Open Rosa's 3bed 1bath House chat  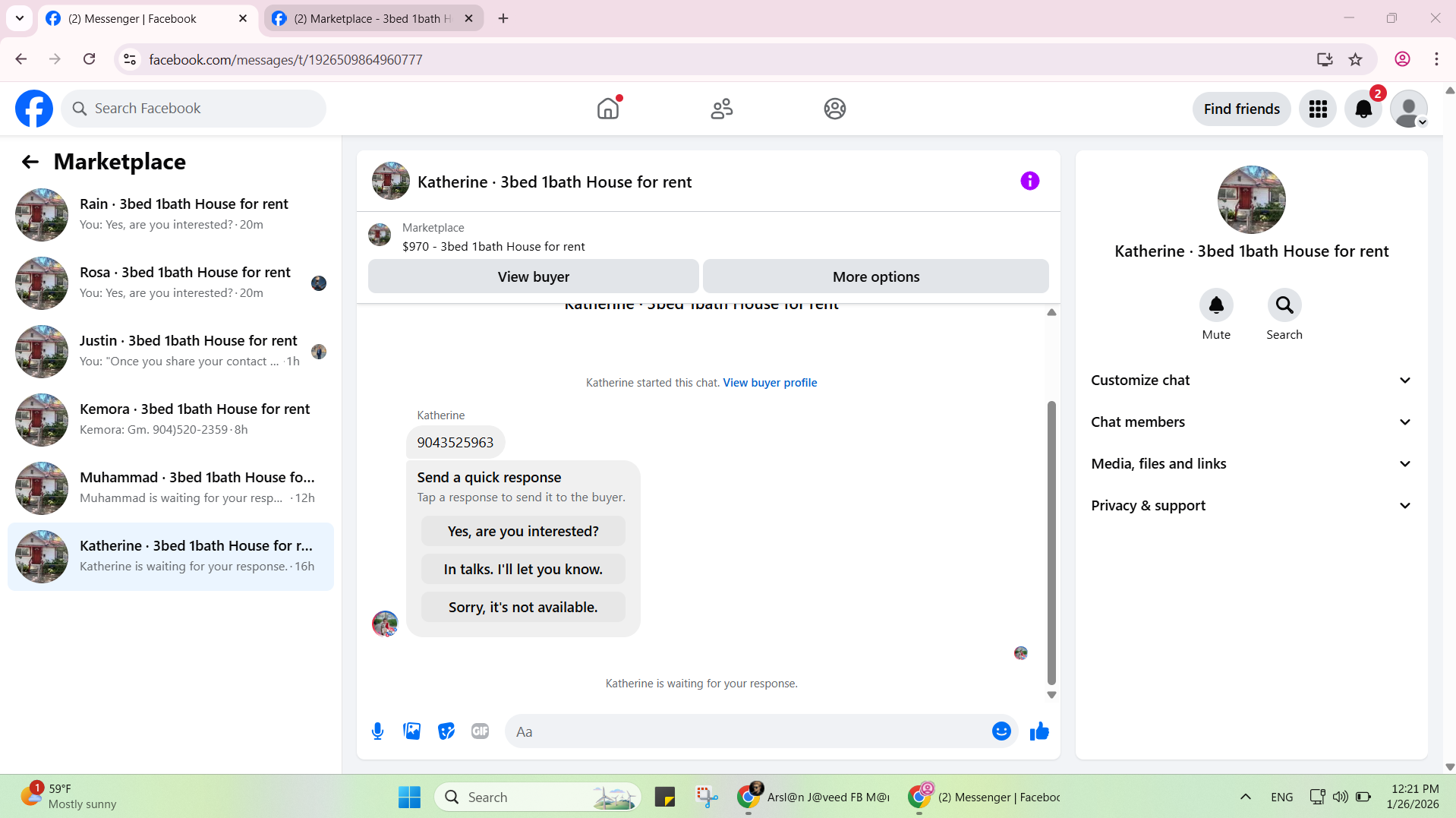click(x=171, y=283)
